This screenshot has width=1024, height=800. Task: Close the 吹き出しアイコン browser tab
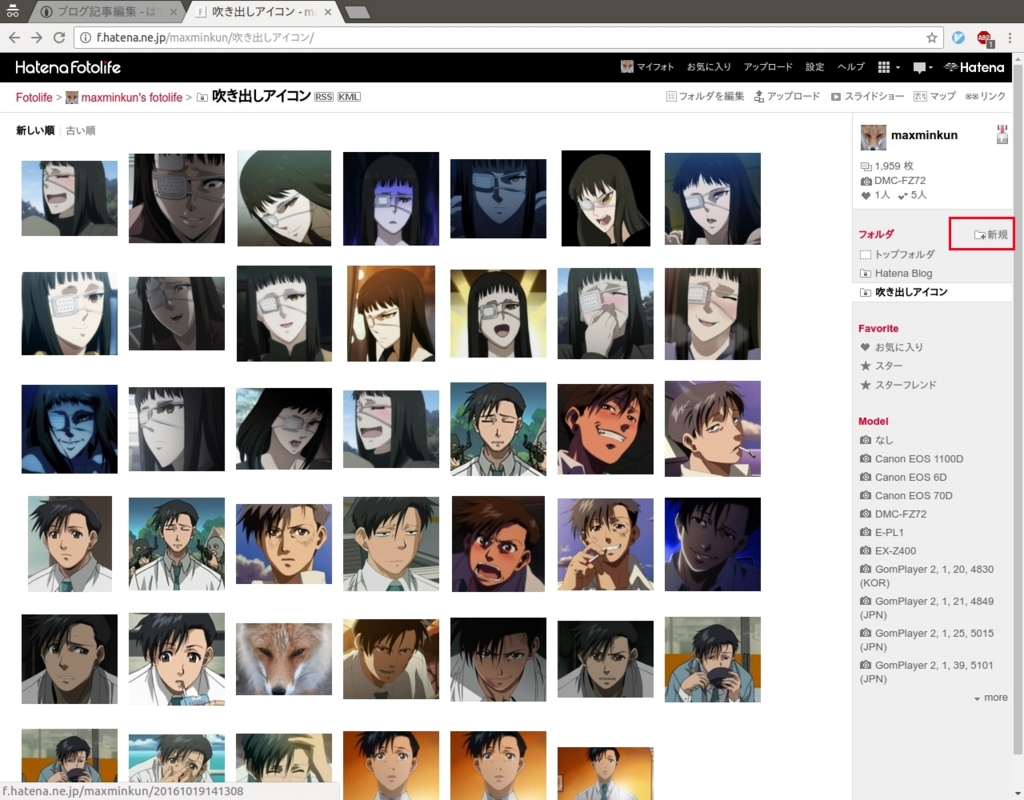coord(328,12)
